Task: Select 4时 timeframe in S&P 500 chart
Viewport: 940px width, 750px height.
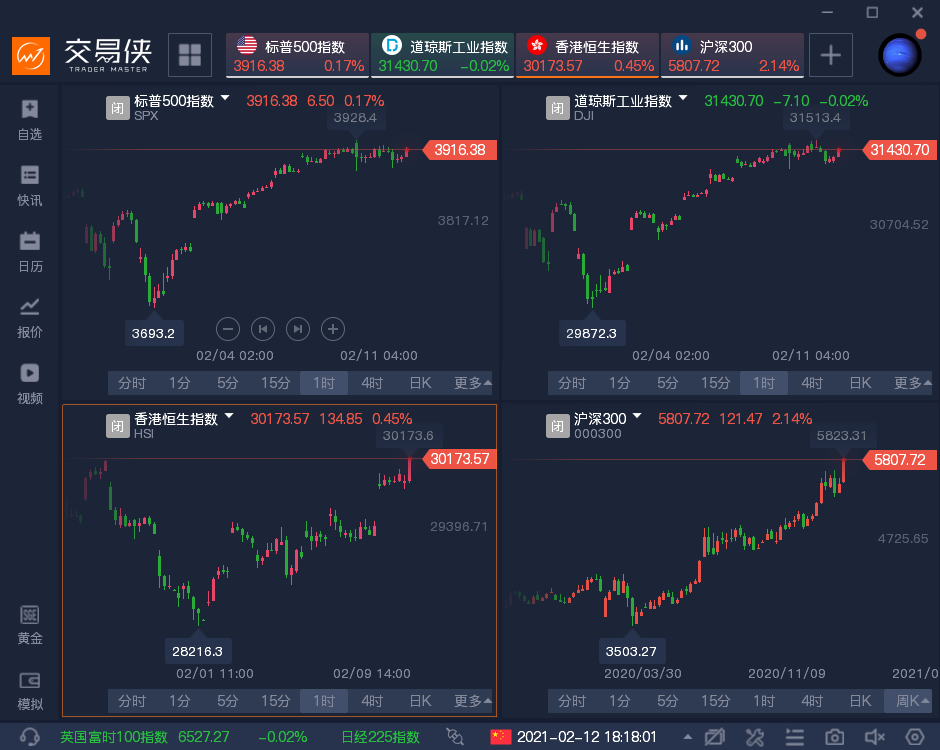Action: (x=372, y=382)
